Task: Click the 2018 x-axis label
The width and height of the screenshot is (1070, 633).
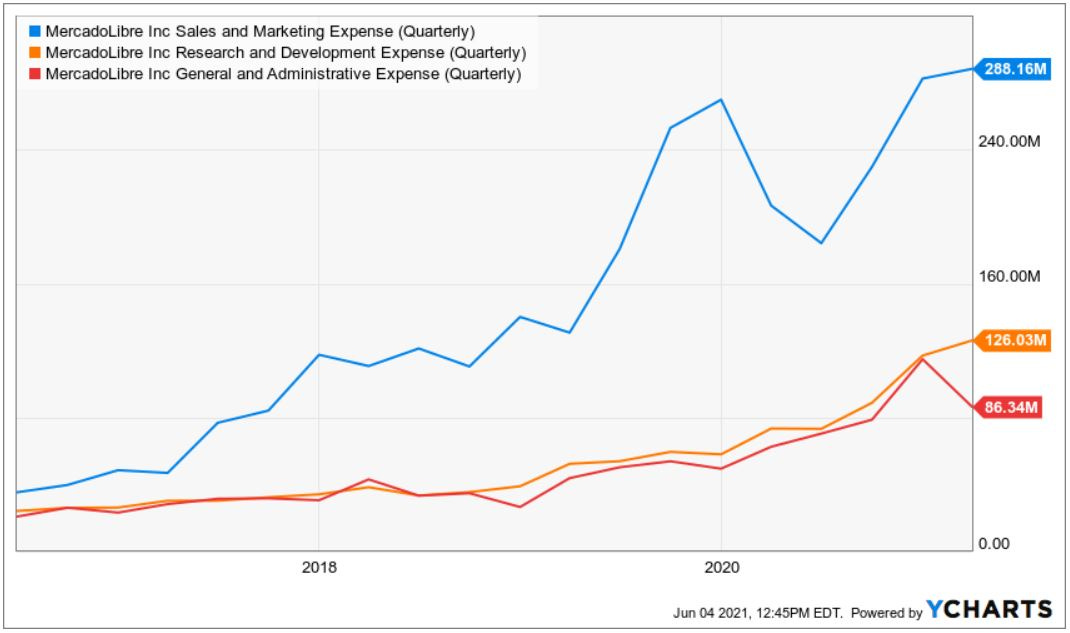Action: tap(319, 568)
